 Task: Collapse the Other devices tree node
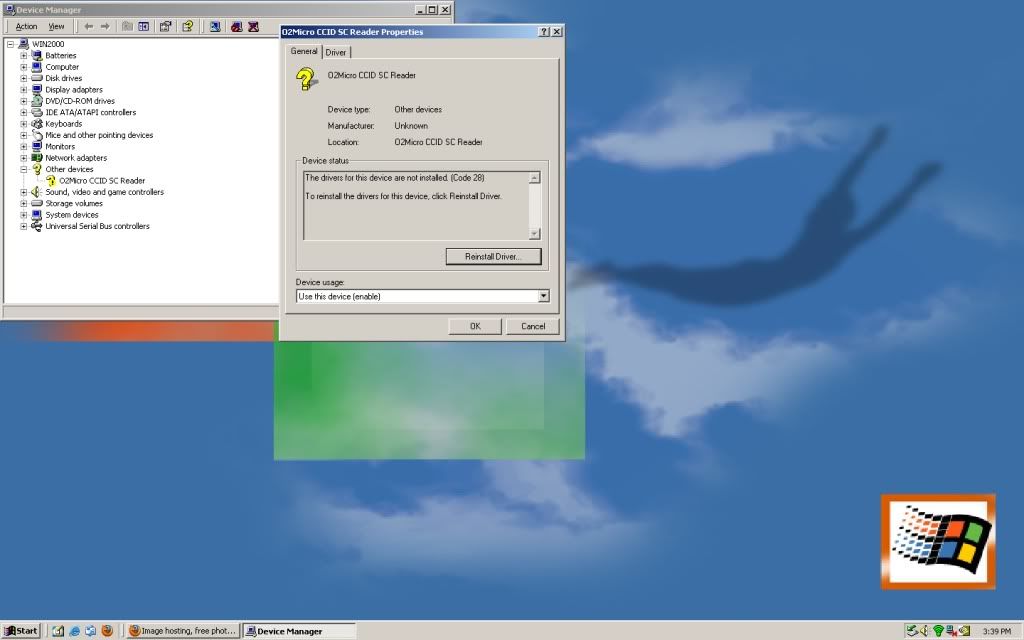tap(23, 170)
